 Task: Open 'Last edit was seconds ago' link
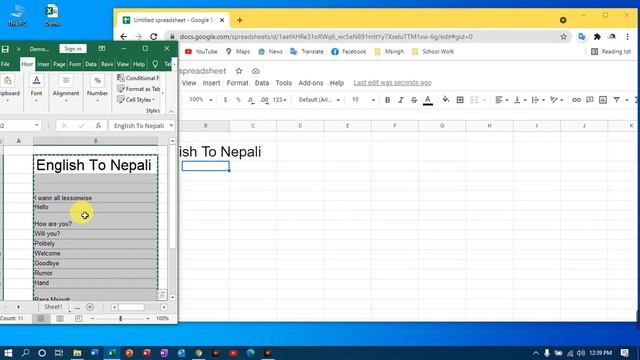[x=392, y=83]
